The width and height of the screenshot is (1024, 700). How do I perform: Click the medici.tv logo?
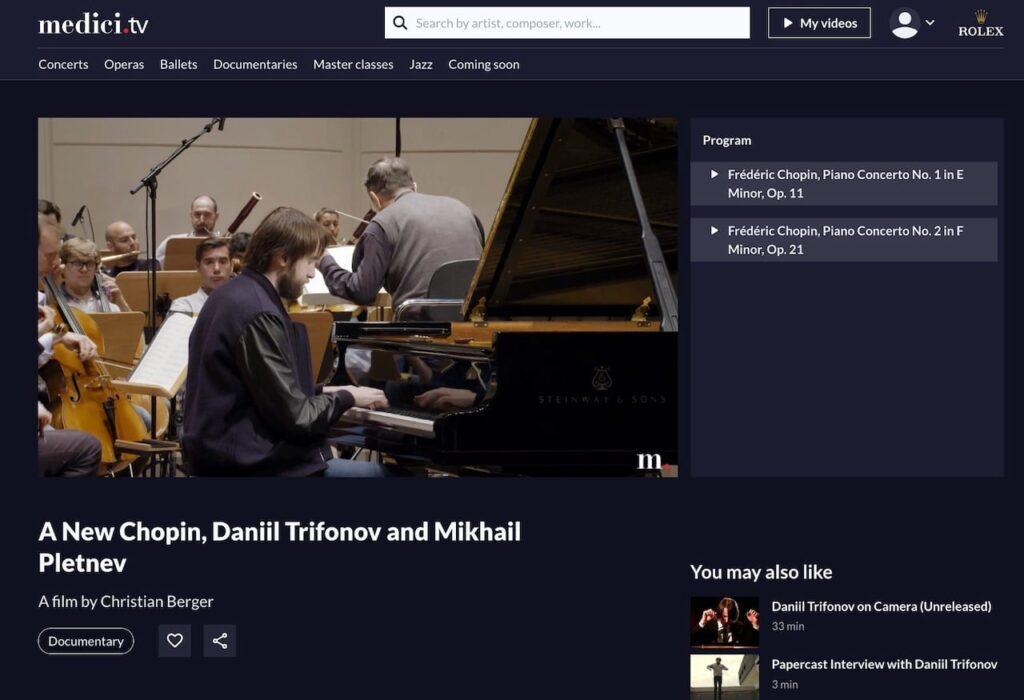pos(93,24)
